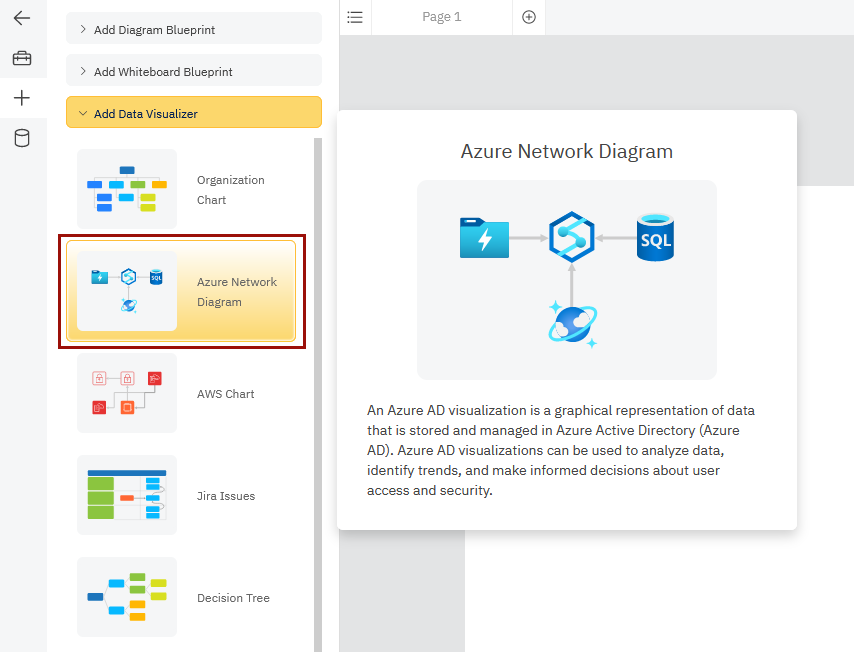
Task: Expand the Add Whiteboard Blueprint section
Action: tap(193, 71)
